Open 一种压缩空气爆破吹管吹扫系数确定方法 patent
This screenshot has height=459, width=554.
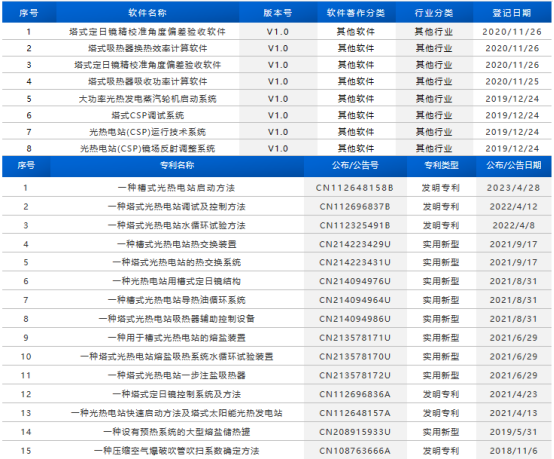(177, 451)
